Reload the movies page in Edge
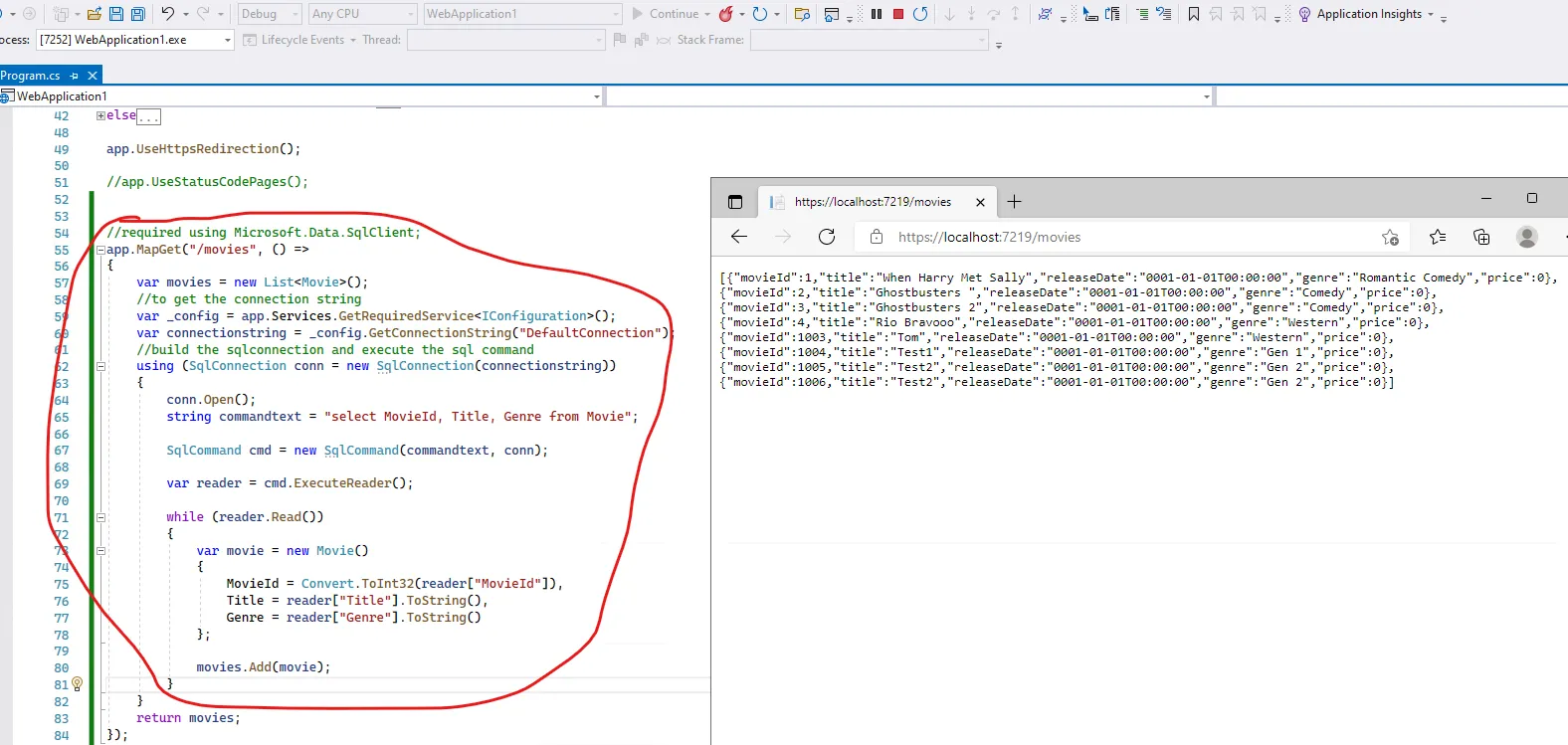The image size is (1568, 745). tap(827, 237)
